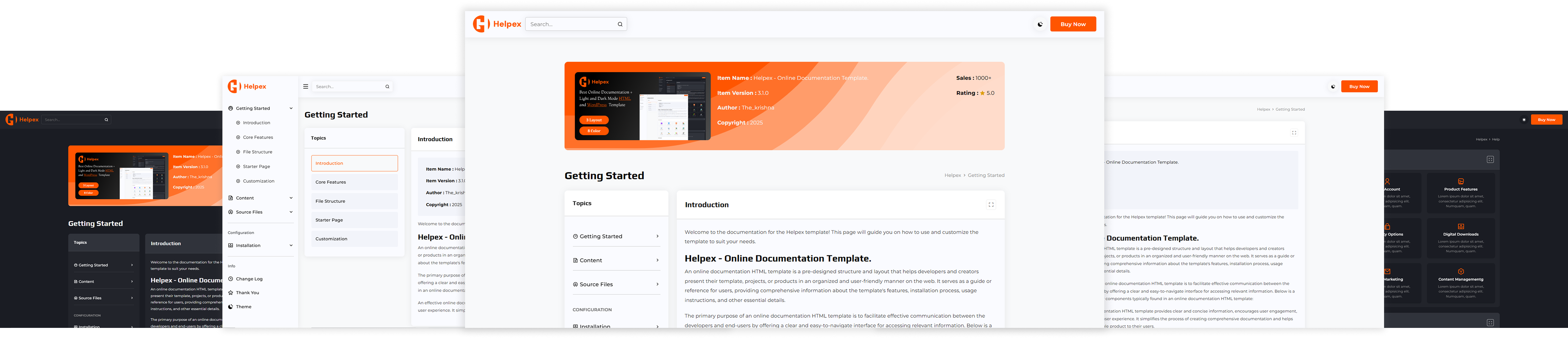Screen dimensions: 1568x339
Task: Click Getting Started breadcrumb in right light window
Action: (1290, 110)
